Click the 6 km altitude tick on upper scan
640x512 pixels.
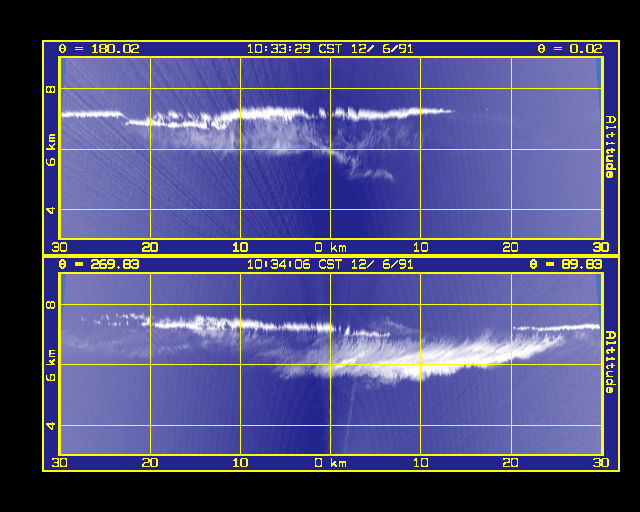(x=51, y=150)
